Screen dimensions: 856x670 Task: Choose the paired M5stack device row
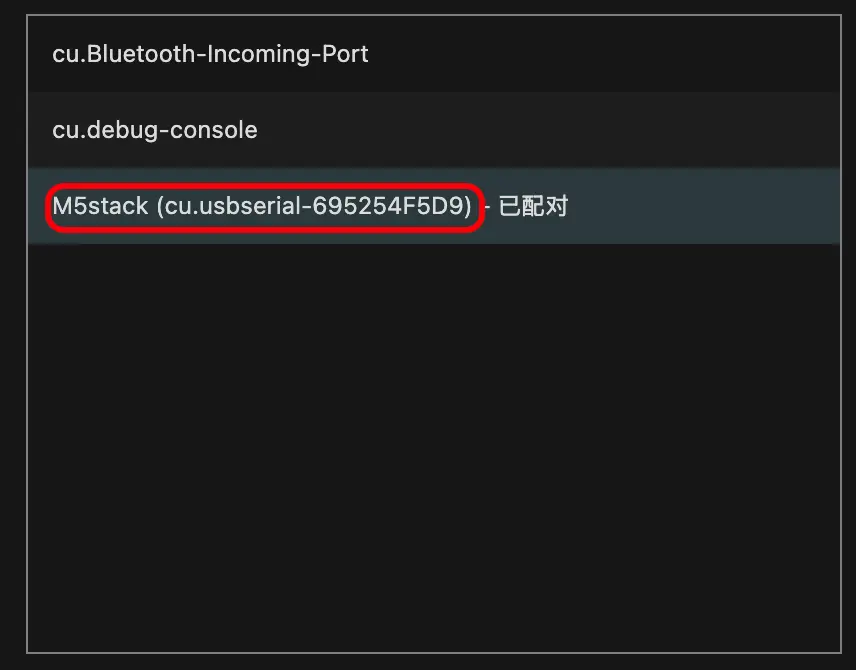(x=433, y=207)
